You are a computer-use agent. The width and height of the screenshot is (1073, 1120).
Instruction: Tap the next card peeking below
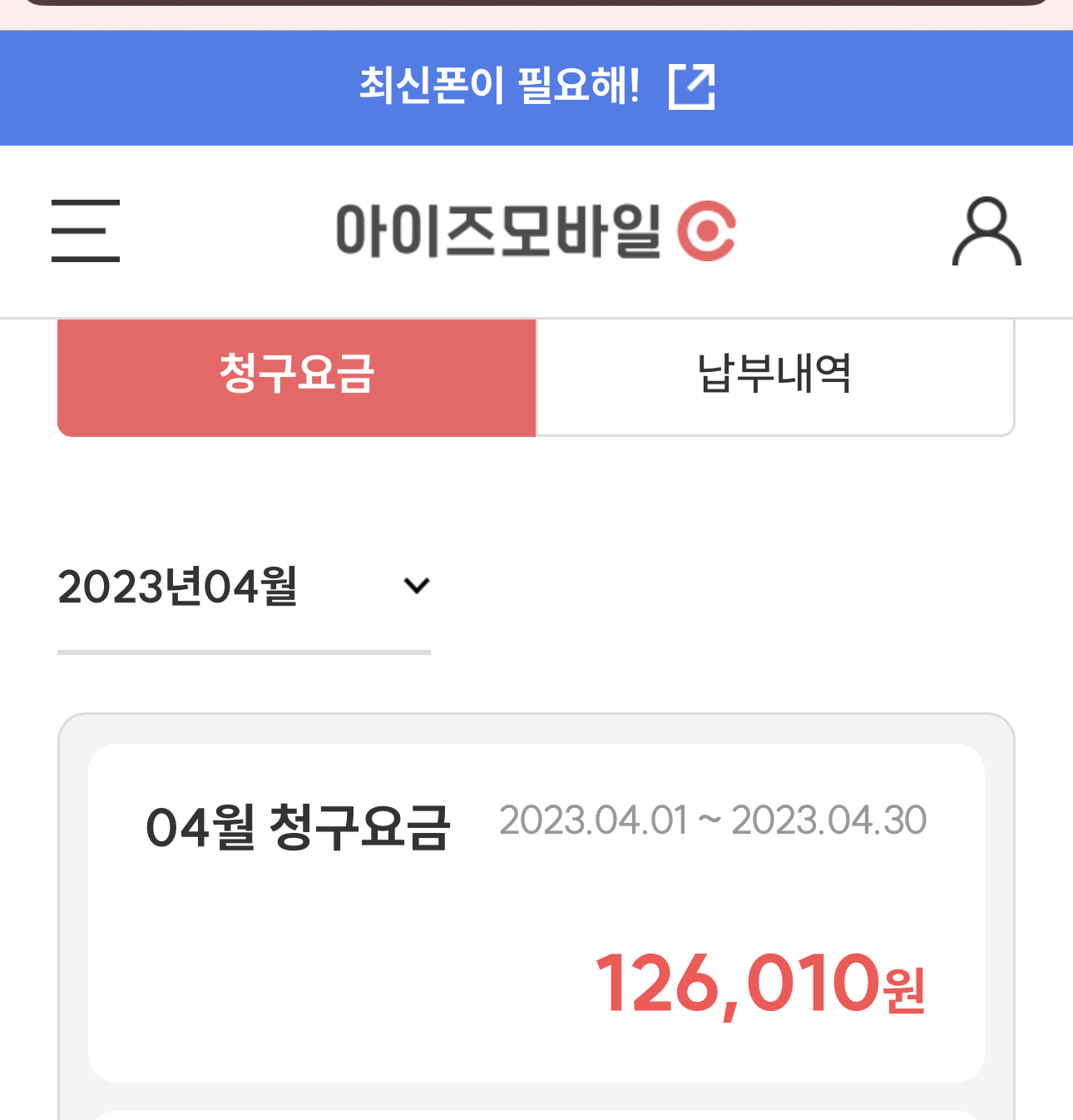pos(536,1115)
